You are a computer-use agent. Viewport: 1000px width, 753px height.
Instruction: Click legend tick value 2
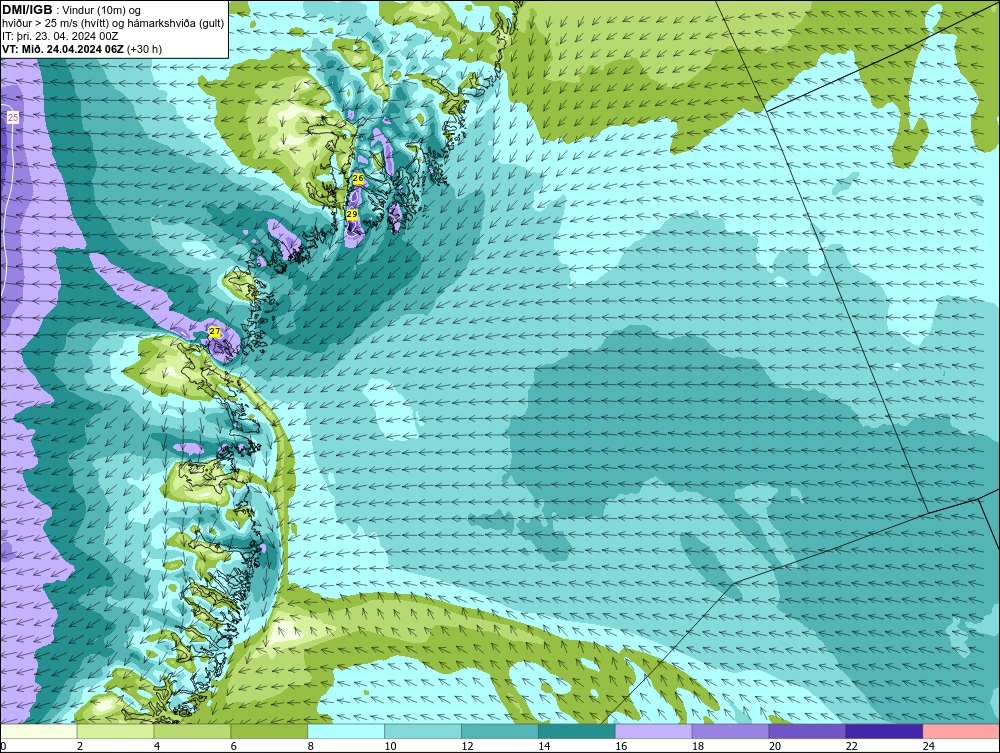click(x=80, y=746)
